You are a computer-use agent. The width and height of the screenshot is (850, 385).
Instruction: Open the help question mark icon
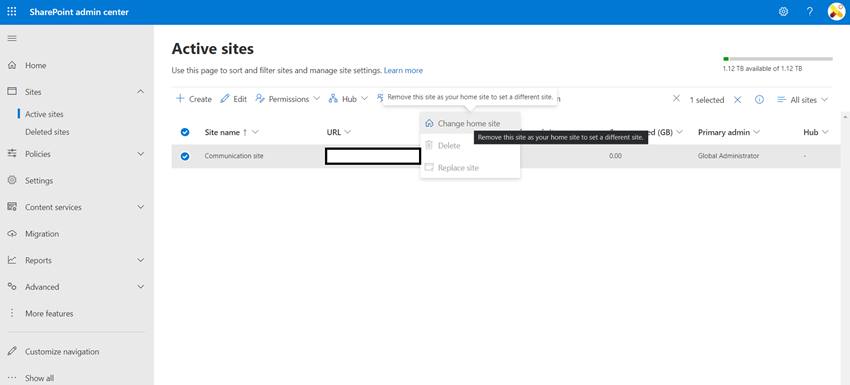[x=810, y=12]
